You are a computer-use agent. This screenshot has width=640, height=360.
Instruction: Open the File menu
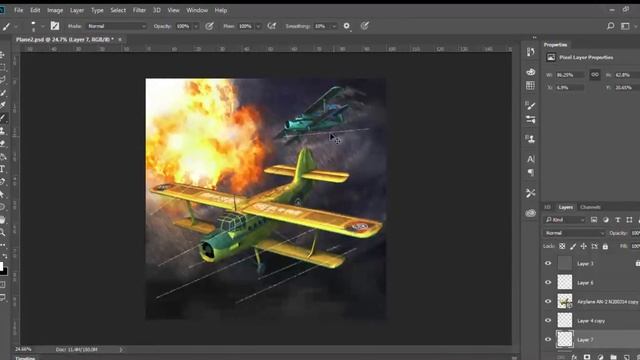tap(19, 10)
